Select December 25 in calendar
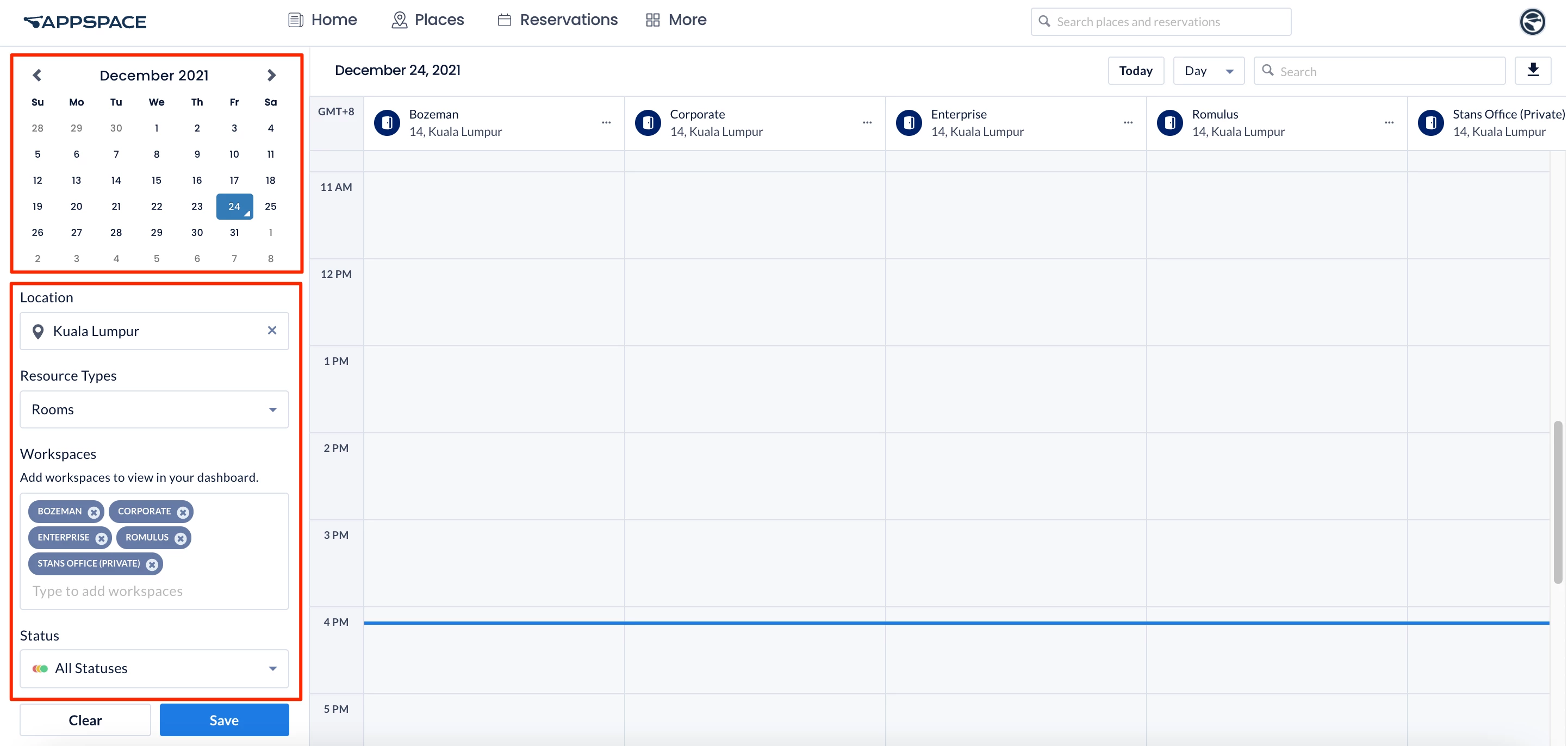The height and width of the screenshot is (746, 1568). [x=271, y=207]
